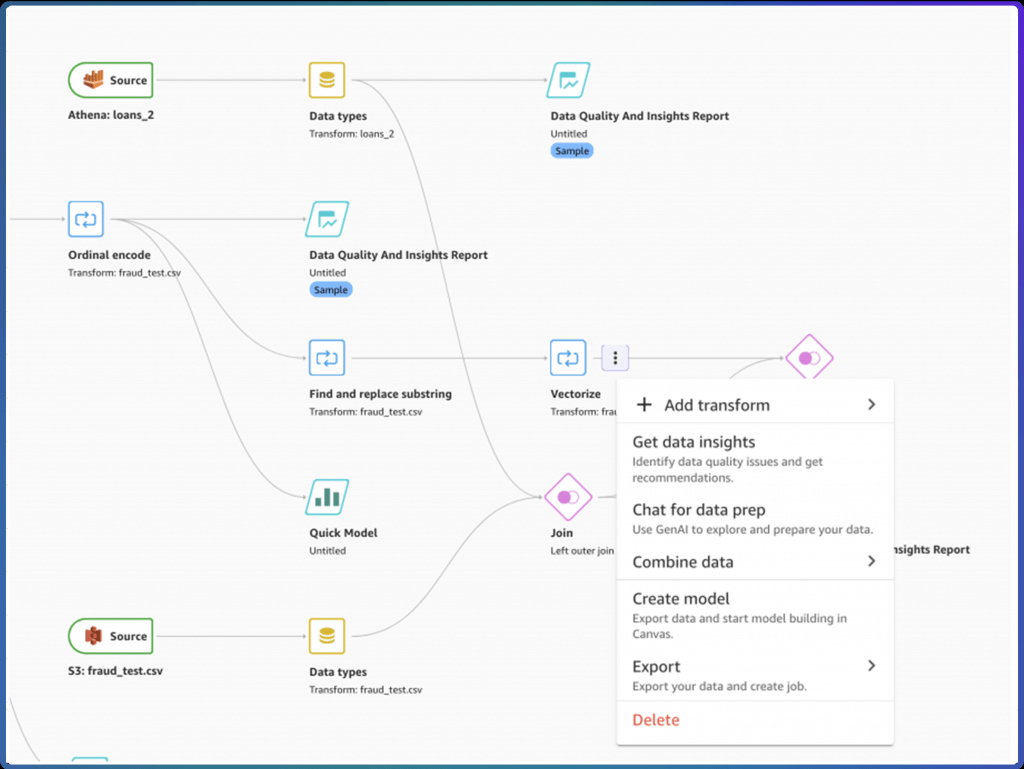The height and width of the screenshot is (769, 1024).
Task: Select the S3 fraud_test.csv Source node
Action: 111,636
